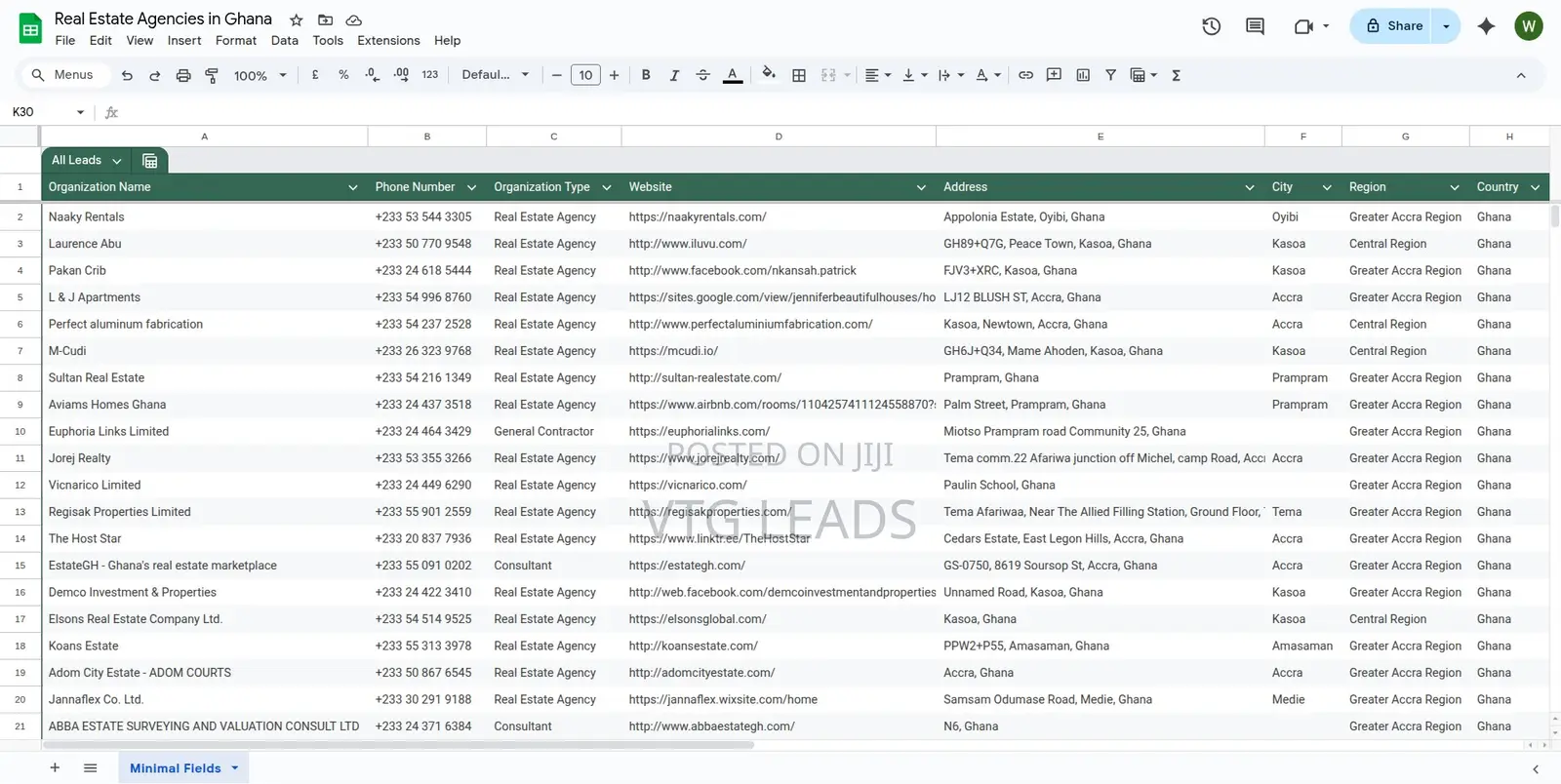Open the Data menu
The height and width of the screenshot is (784, 1561).
point(285,41)
